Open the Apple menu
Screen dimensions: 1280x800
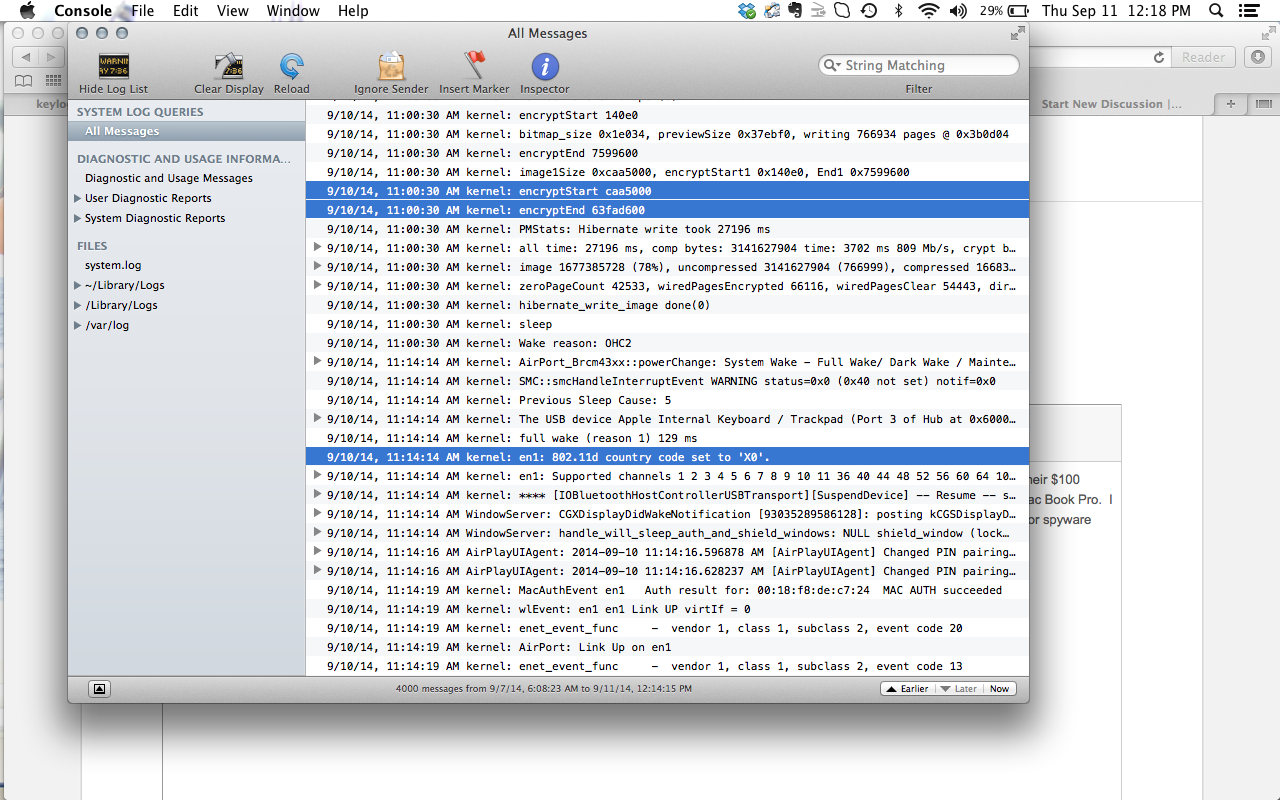[x=27, y=11]
